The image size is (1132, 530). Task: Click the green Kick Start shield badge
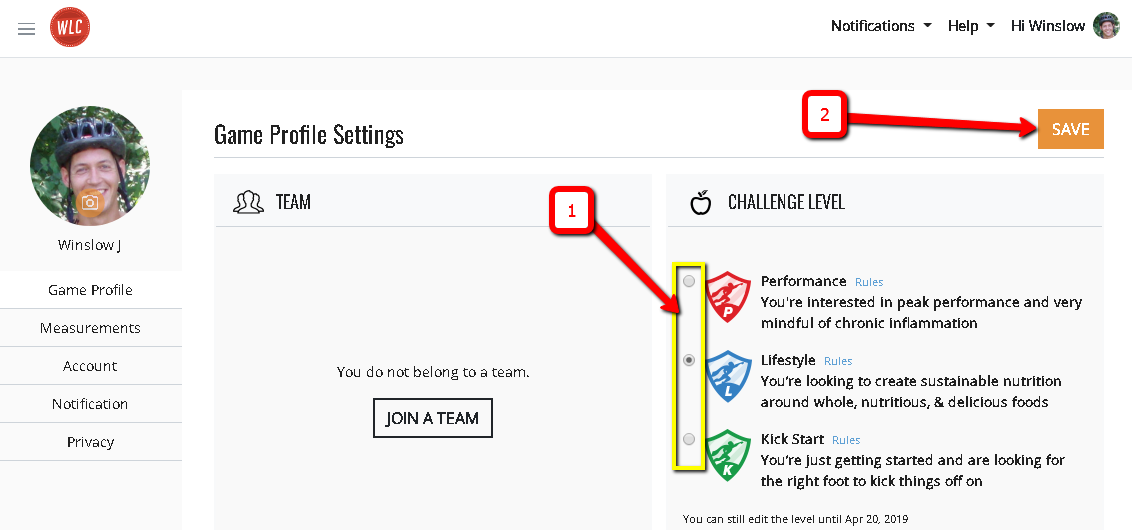pos(728,455)
